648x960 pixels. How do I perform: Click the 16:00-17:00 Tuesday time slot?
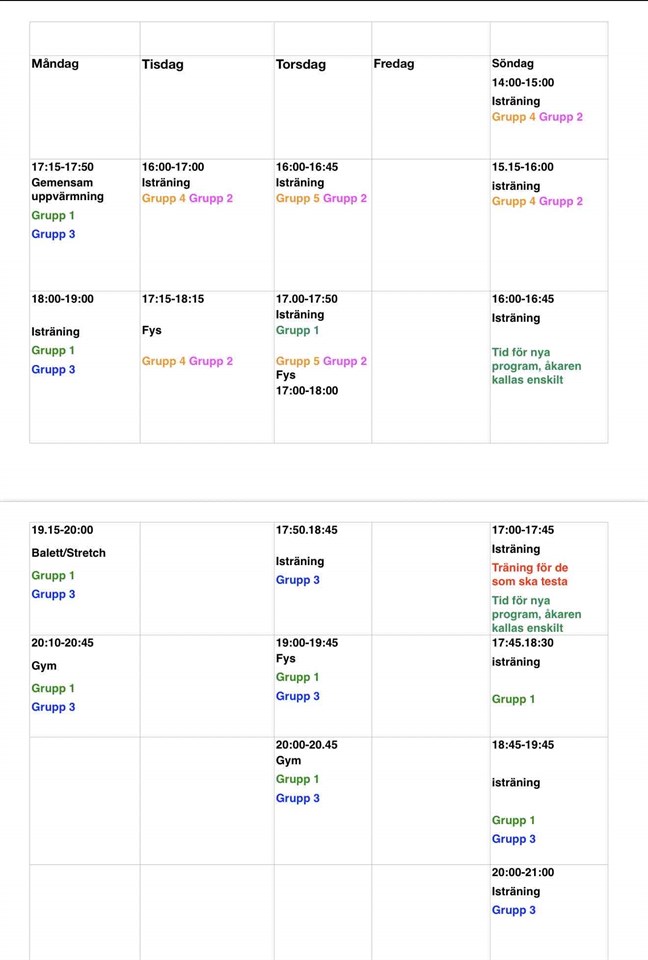[173, 167]
